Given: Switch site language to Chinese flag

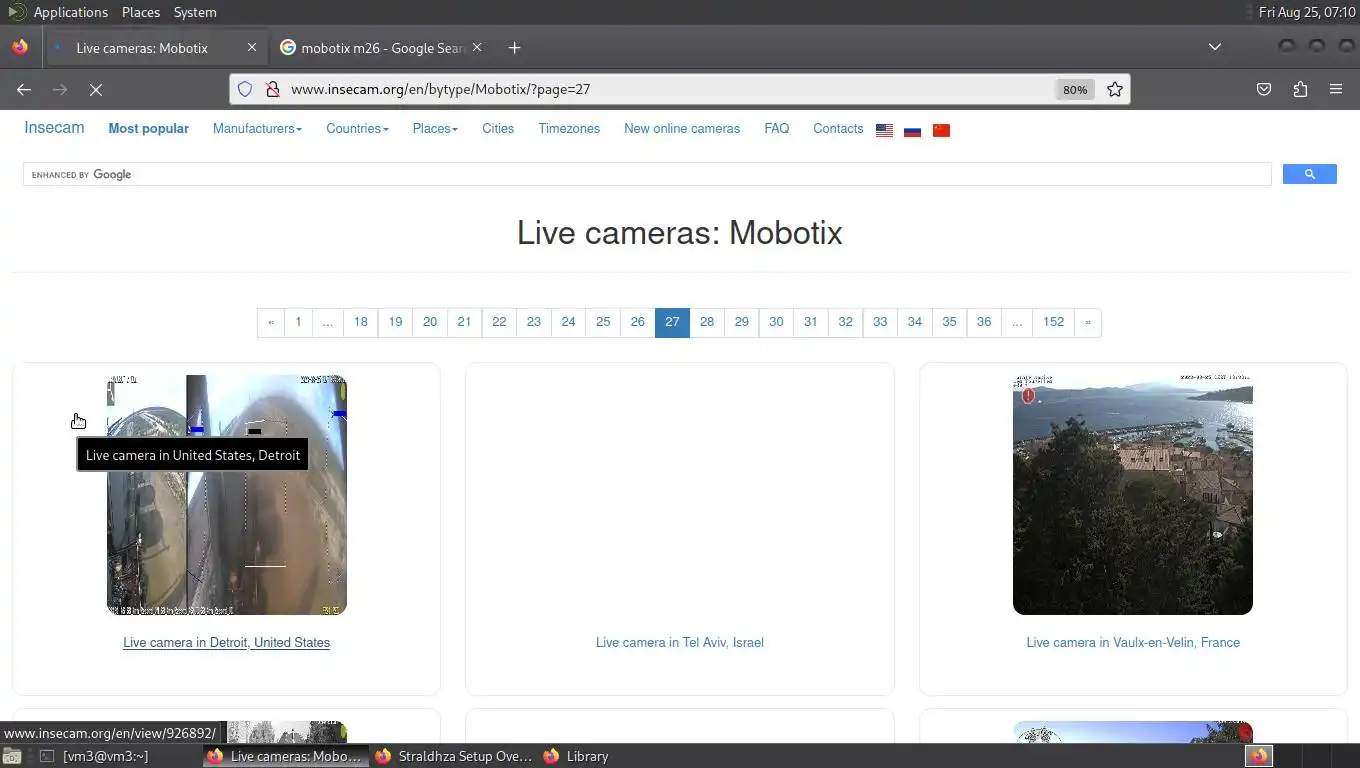Looking at the screenshot, I should coord(941,130).
